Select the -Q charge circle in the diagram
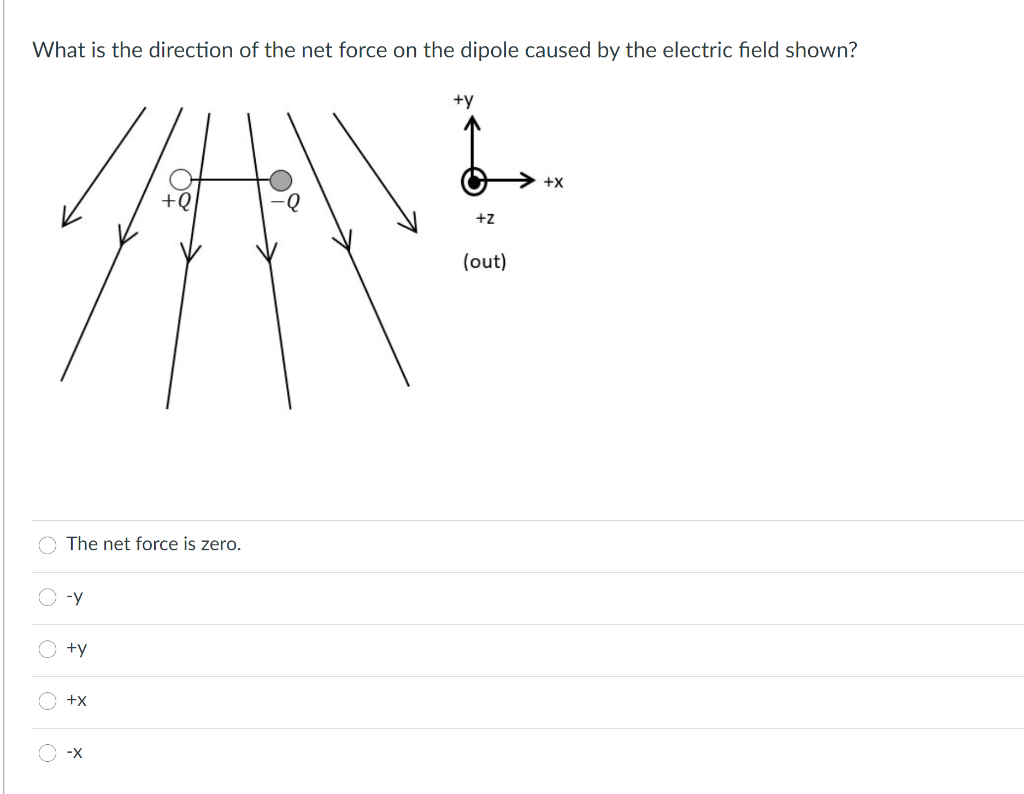Image resolution: width=1024 pixels, height=794 pixels. coord(280,181)
